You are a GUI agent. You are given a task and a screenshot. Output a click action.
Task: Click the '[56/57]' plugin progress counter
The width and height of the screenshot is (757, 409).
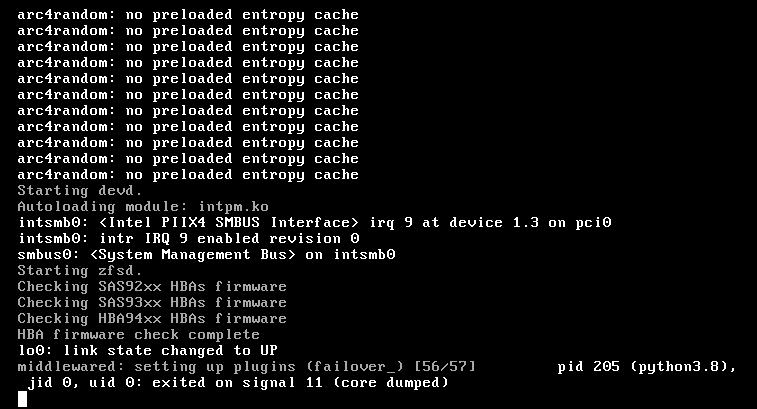(445, 367)
